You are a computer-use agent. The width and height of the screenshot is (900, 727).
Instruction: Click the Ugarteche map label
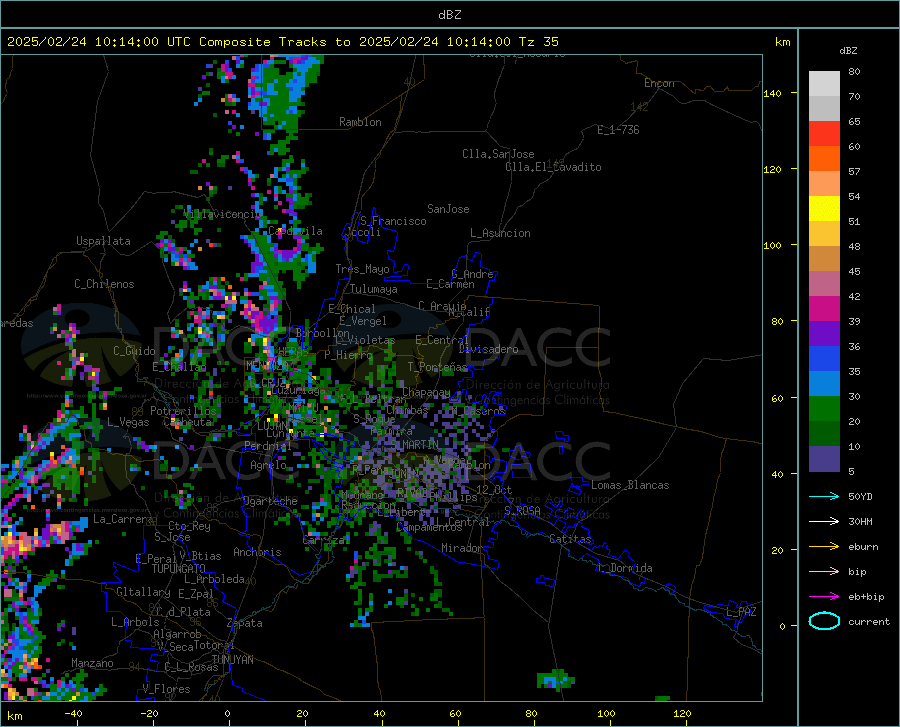tap(270, 501)
